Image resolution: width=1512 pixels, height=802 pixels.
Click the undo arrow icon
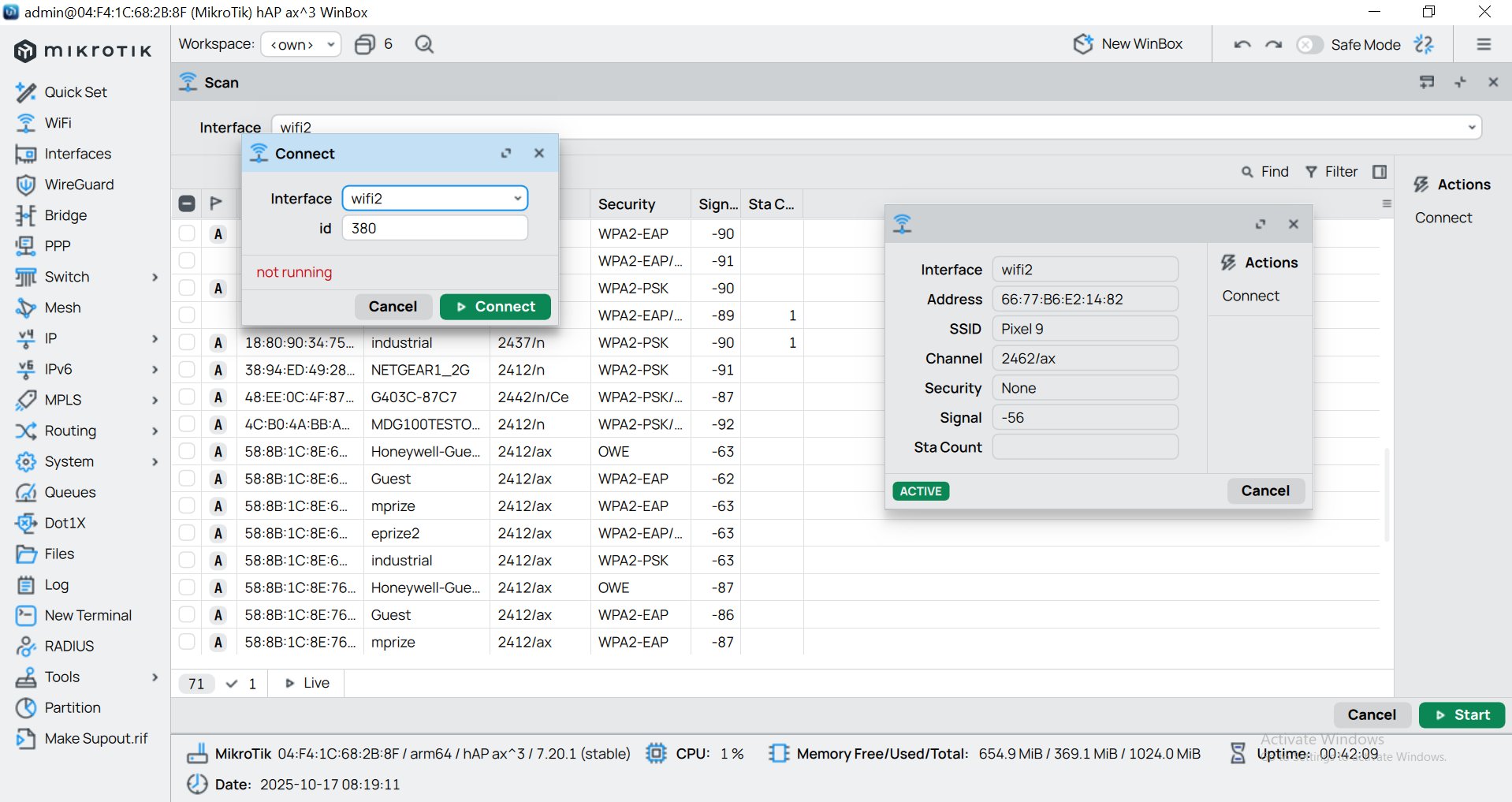point(1242,45)
